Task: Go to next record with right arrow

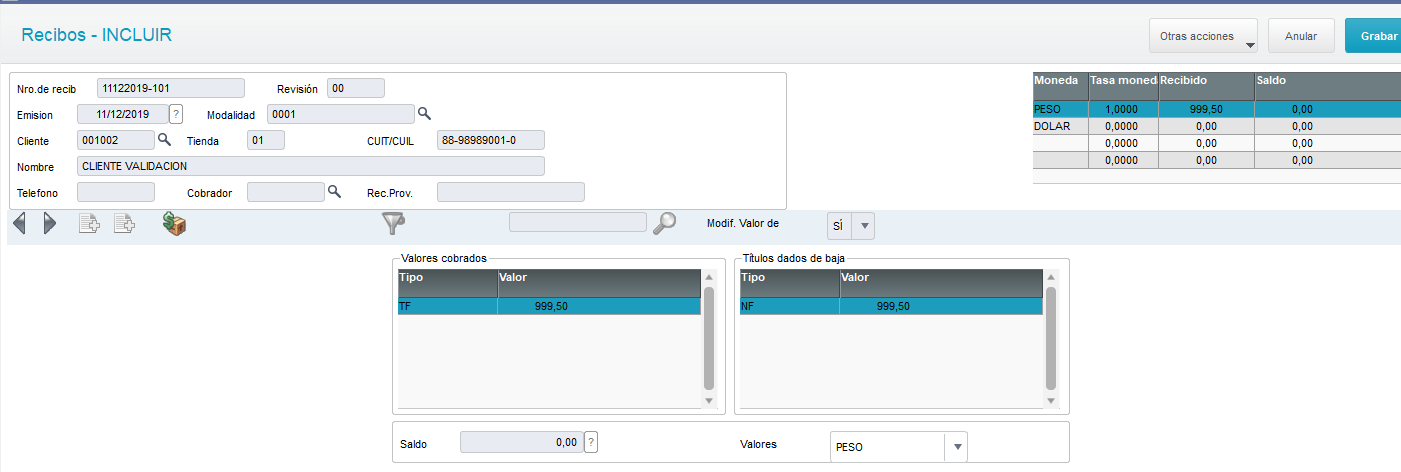Action: pyautogui.click(x=50, y=224)
